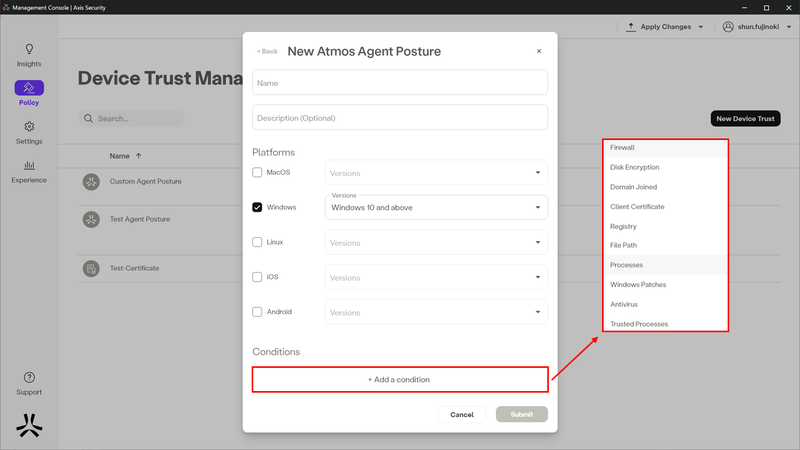This screenshot has height=450, width=800.
Task: Focus the Description (Optional) field
Action: [x=400, y=117]
